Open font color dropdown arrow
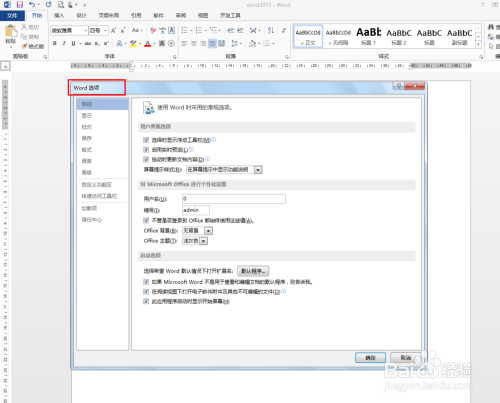This screenshot has height=403, width=500. coord(154,44)
